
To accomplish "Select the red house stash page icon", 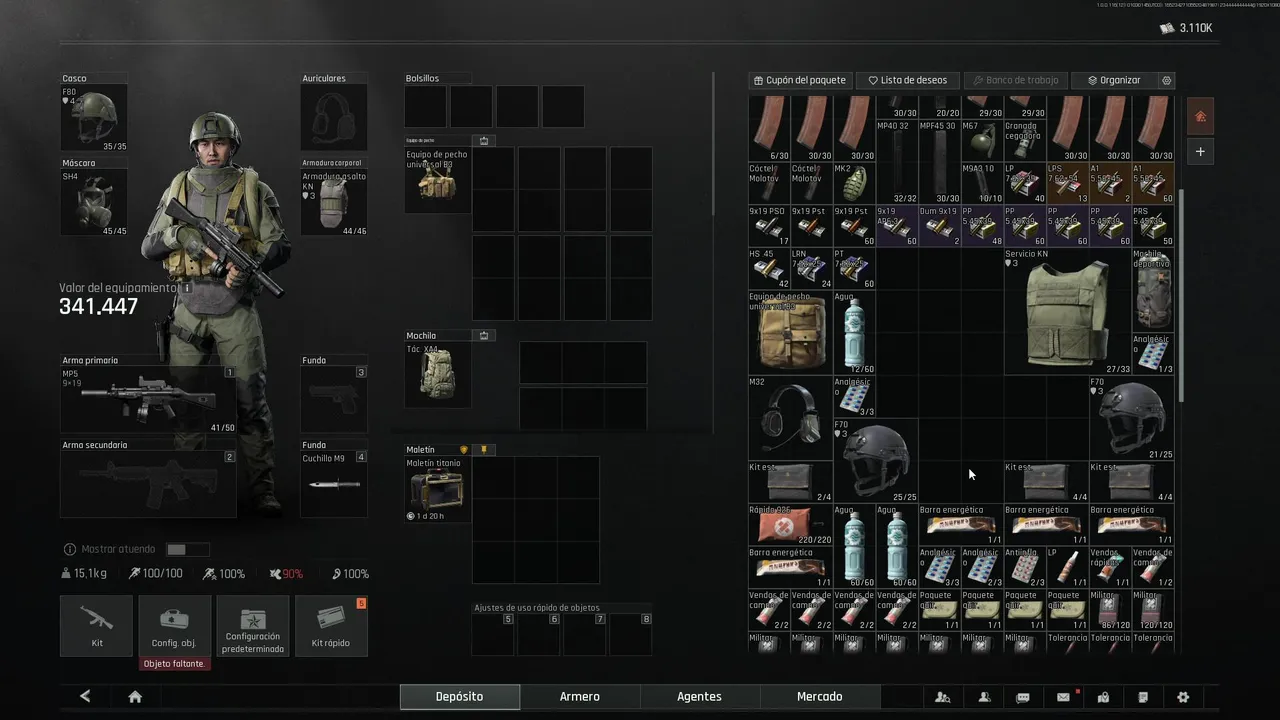I will pyautogui.click(x=1200, y=116).
